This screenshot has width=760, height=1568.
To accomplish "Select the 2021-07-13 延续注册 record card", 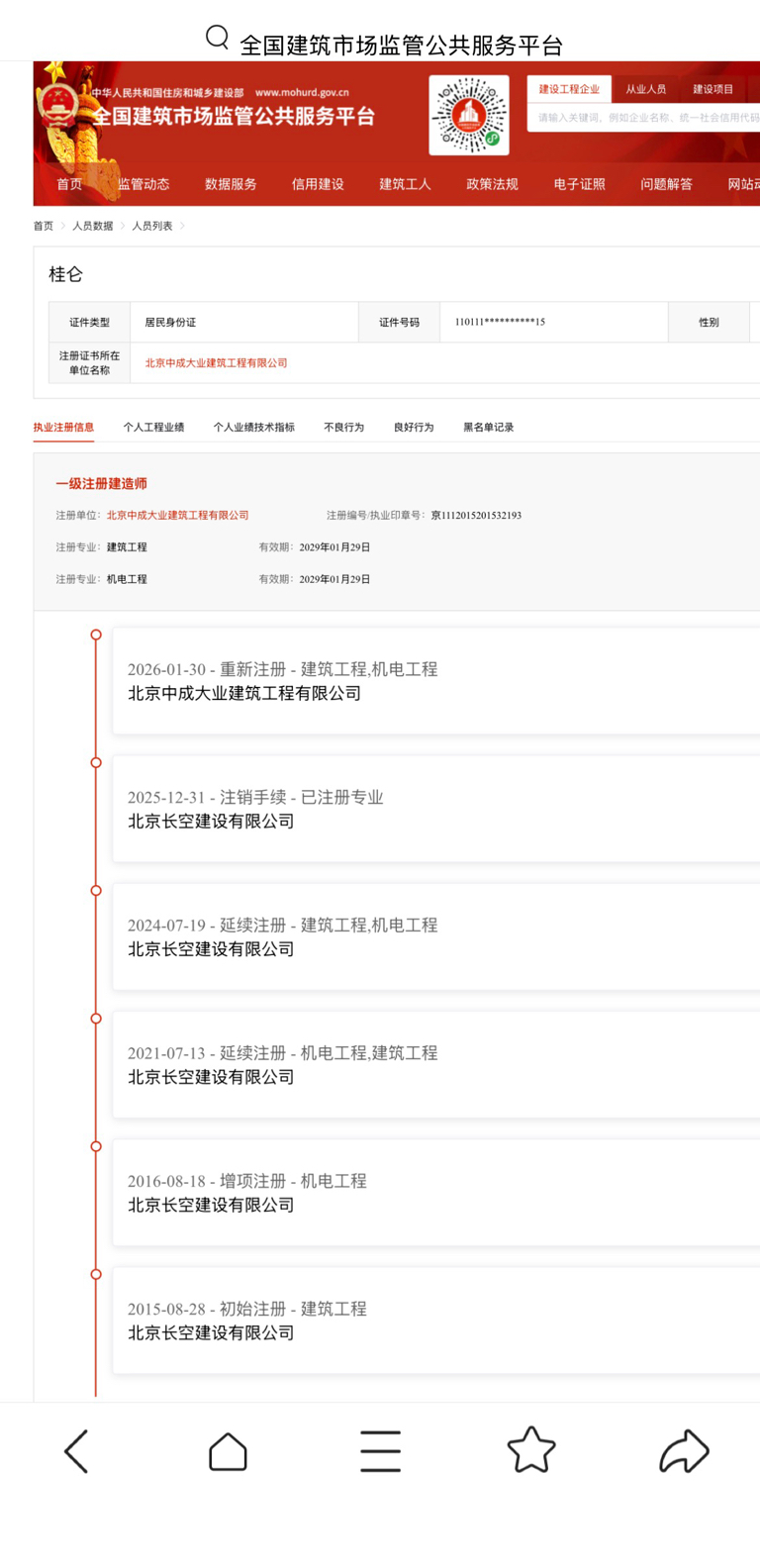I will pos(436,1064).
